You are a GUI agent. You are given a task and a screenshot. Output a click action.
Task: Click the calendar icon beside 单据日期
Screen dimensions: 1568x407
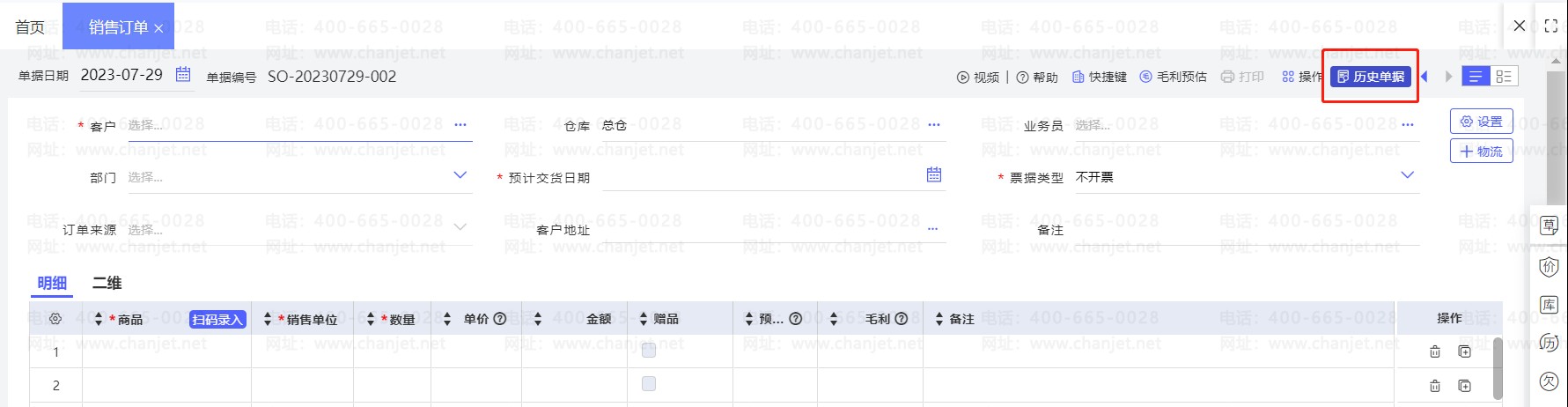183,74
